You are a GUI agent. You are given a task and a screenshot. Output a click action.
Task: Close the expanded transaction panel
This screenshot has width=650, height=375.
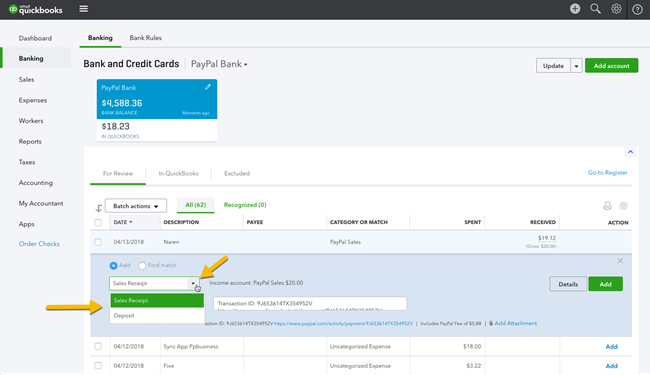[620, 261]
